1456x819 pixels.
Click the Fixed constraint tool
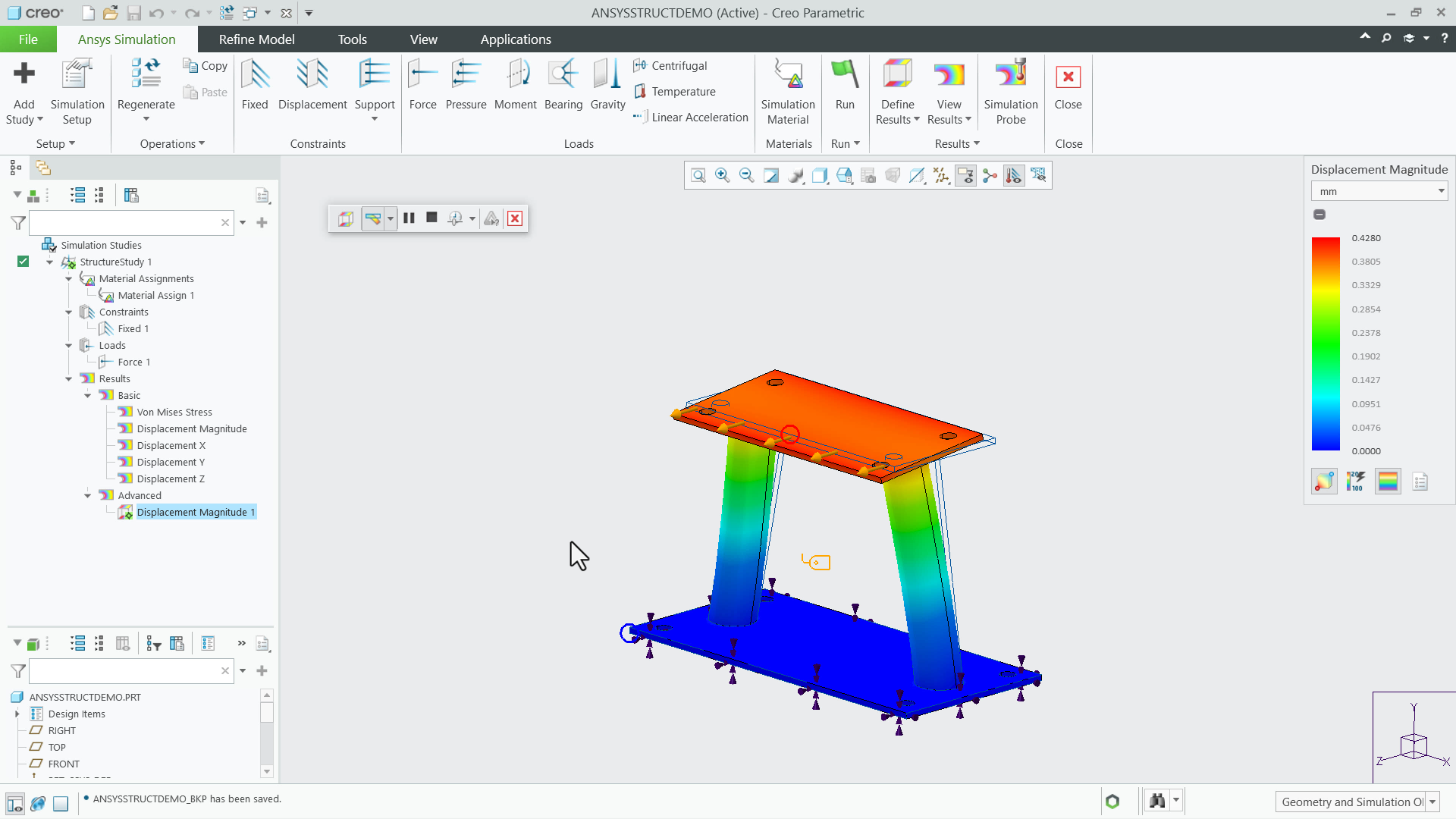click(x=255, y=86)
